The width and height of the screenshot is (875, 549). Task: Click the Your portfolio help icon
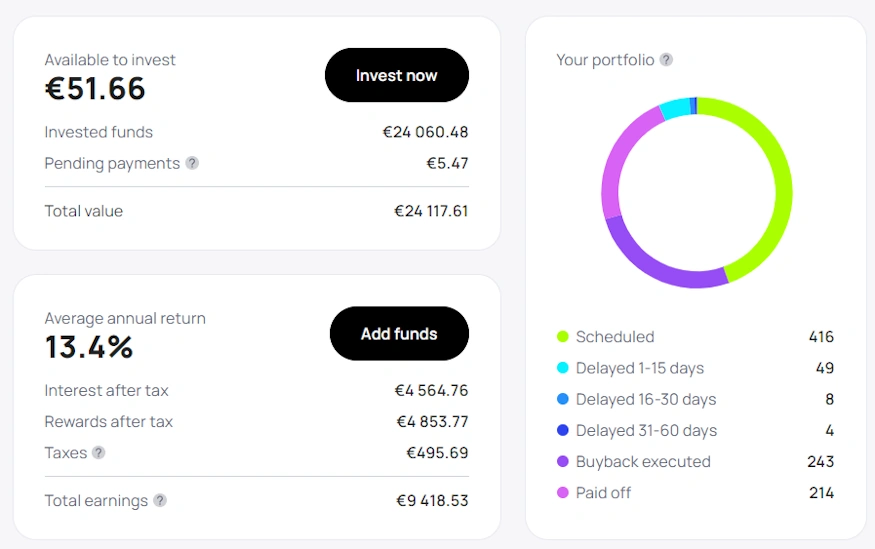coord(666,60)
